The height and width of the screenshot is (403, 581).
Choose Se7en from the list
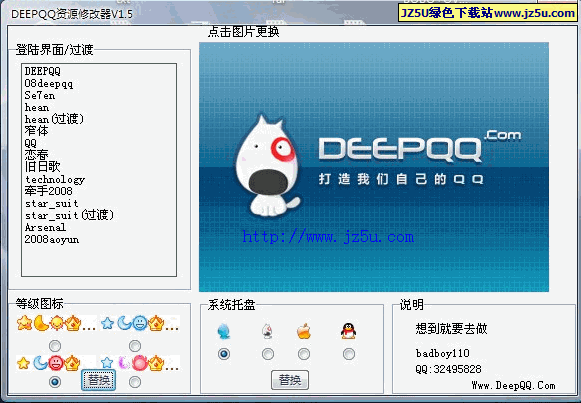[x=40, y=95]
